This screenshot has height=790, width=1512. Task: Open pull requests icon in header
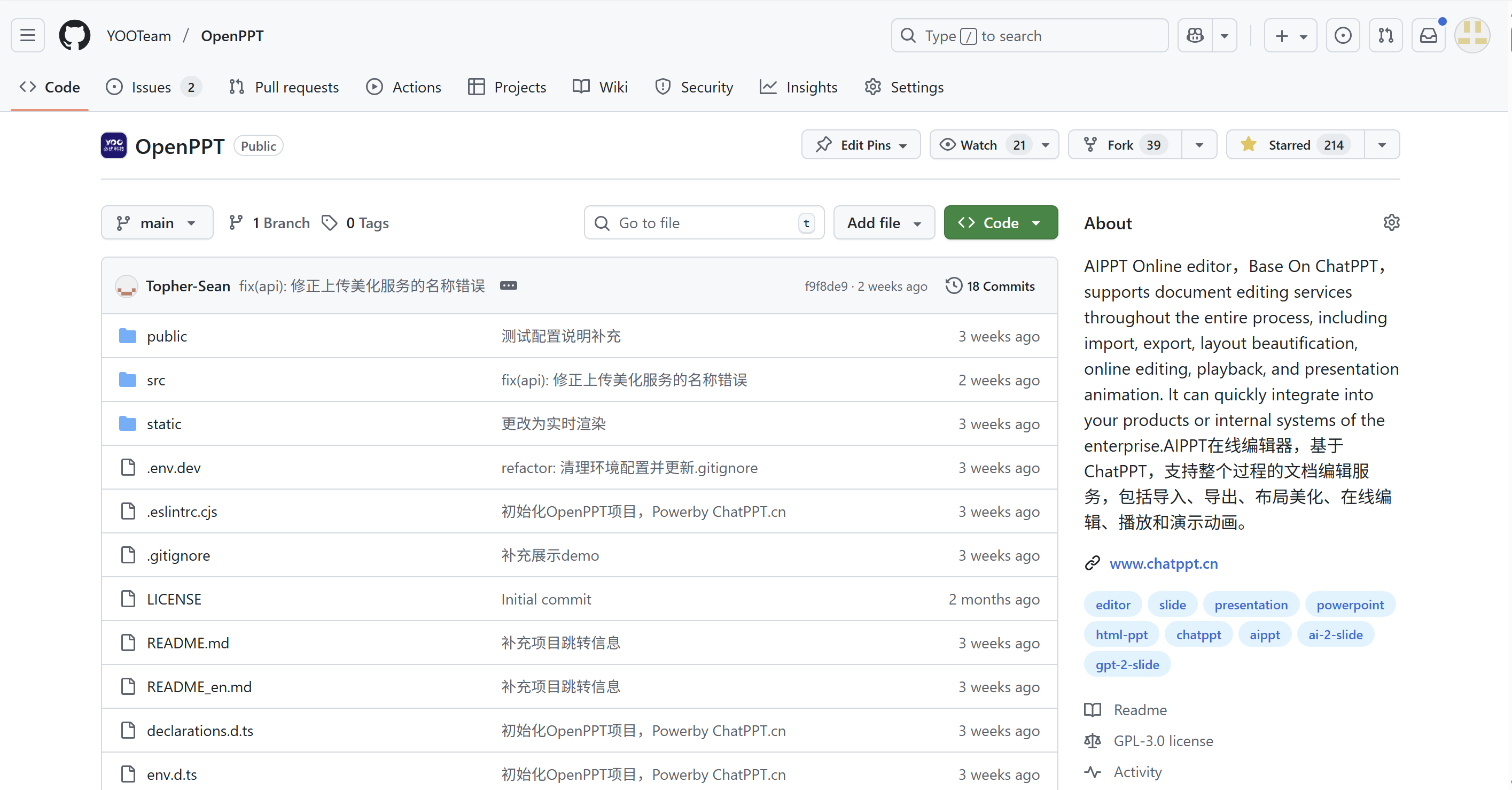click(x=1385, y=36)
